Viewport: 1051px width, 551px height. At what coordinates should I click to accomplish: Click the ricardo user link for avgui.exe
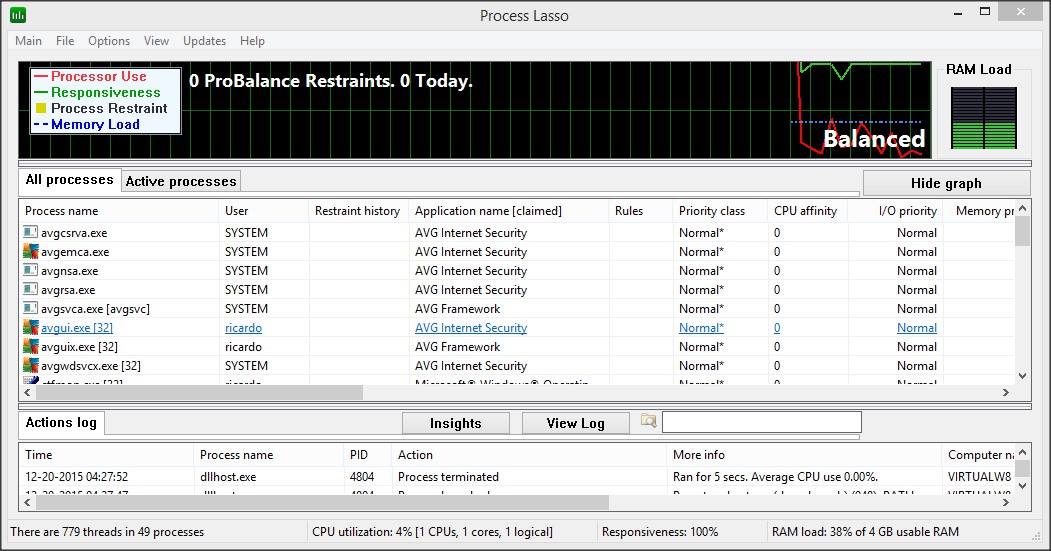pos(243,328)
